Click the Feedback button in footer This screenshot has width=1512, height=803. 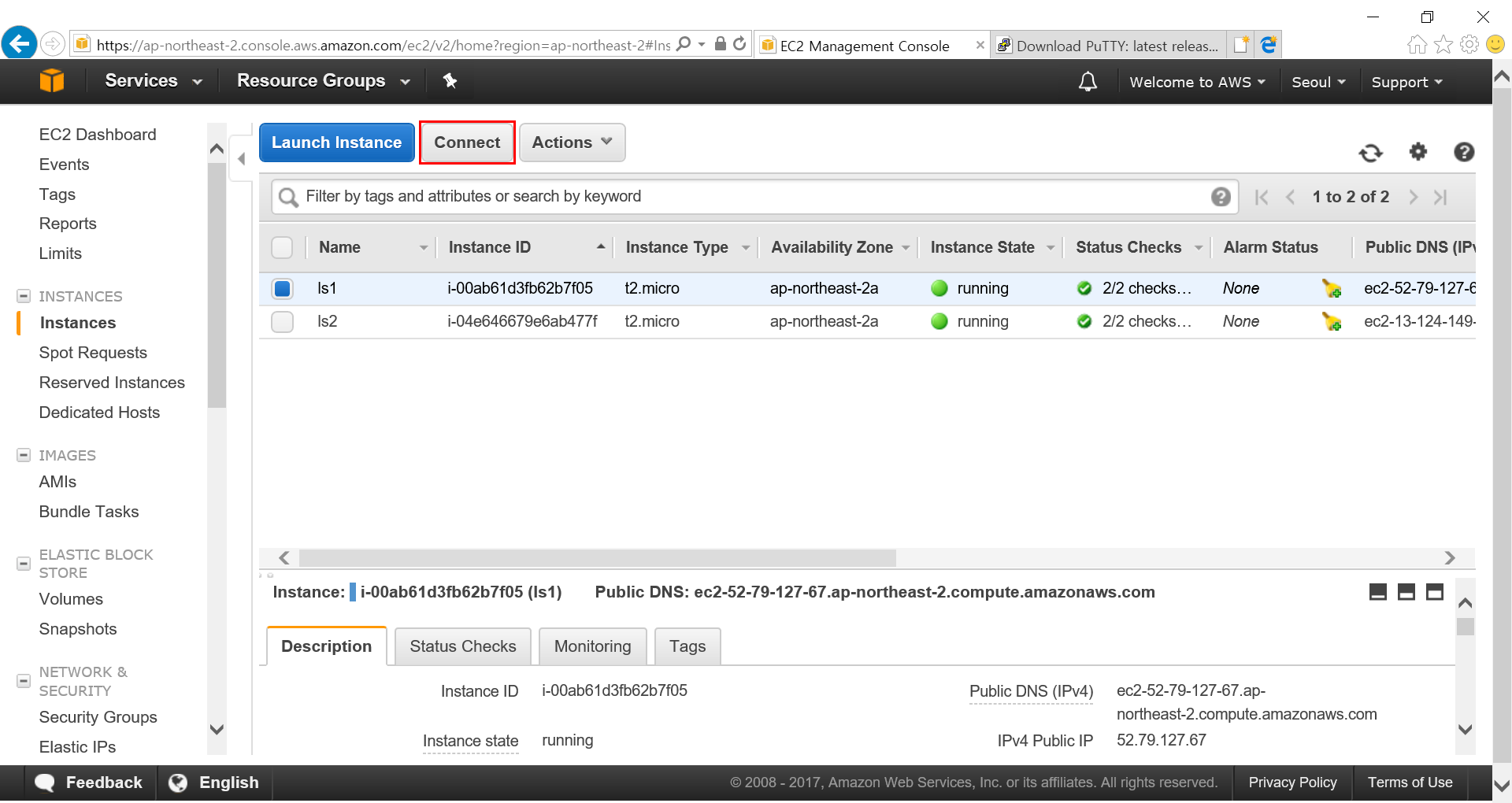[91, 783]
